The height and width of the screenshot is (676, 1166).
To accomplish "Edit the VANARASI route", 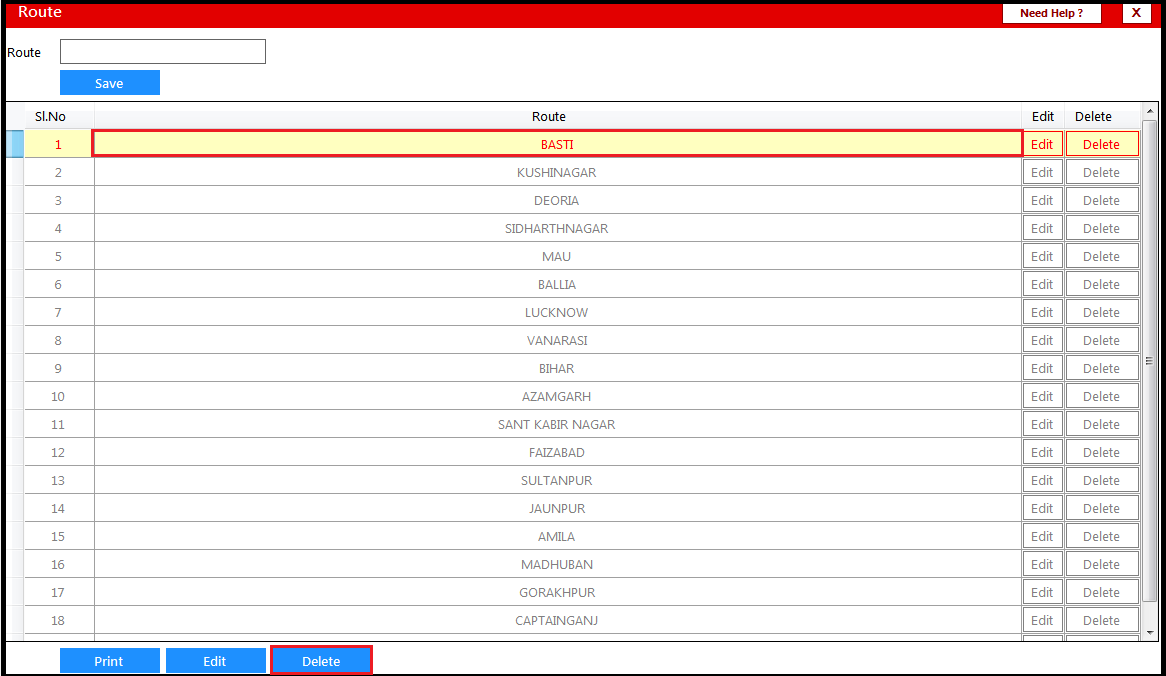I will point(1042,341).
